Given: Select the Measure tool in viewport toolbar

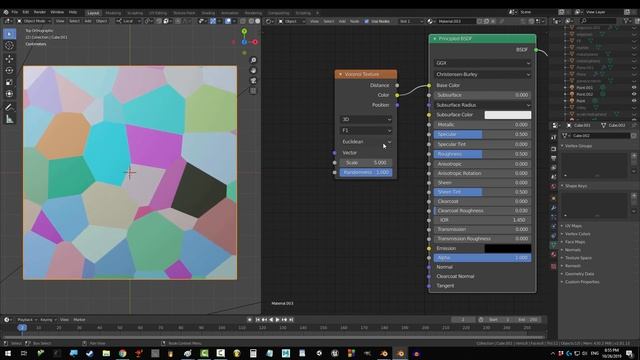Looking at the screenshot, I should 9,119.
